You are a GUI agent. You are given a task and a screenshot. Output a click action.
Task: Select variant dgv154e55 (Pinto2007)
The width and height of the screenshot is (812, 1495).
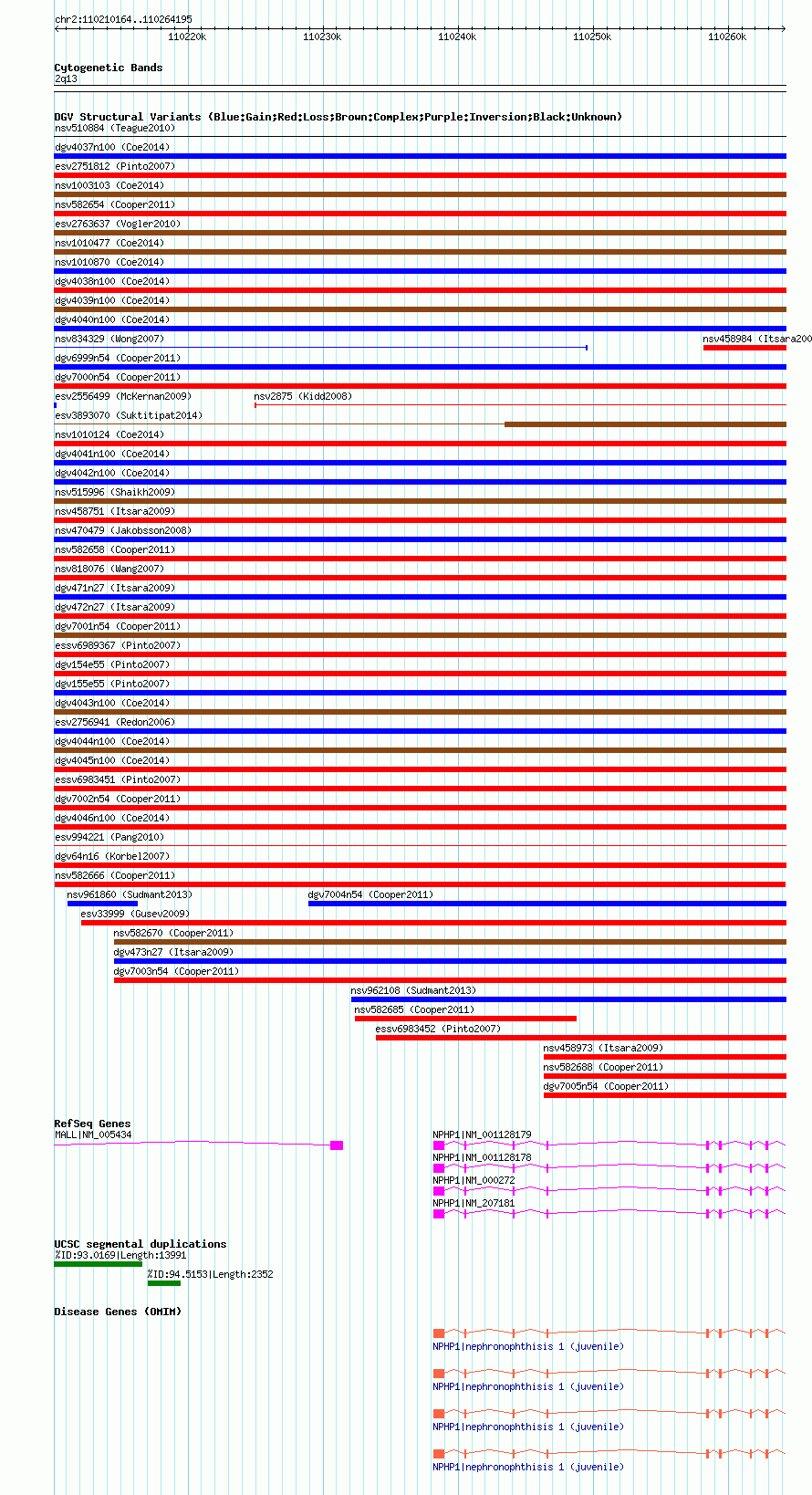[x=112, y=664]
